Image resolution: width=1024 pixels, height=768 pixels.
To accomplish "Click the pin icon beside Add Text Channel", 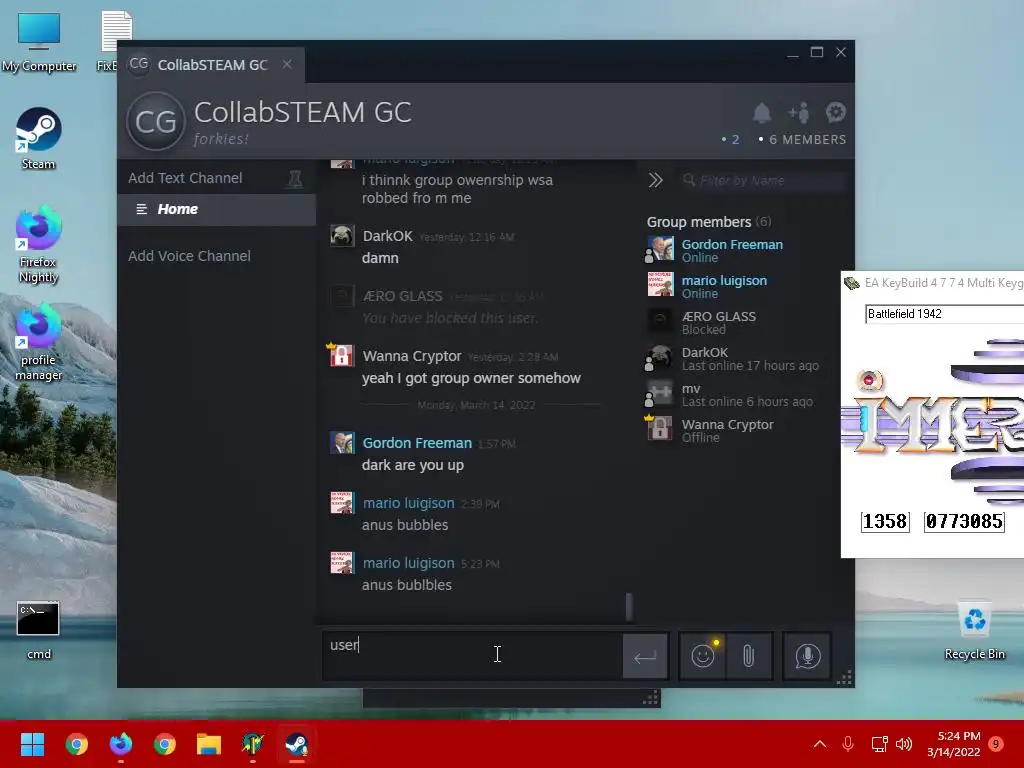I will (295, 178).
